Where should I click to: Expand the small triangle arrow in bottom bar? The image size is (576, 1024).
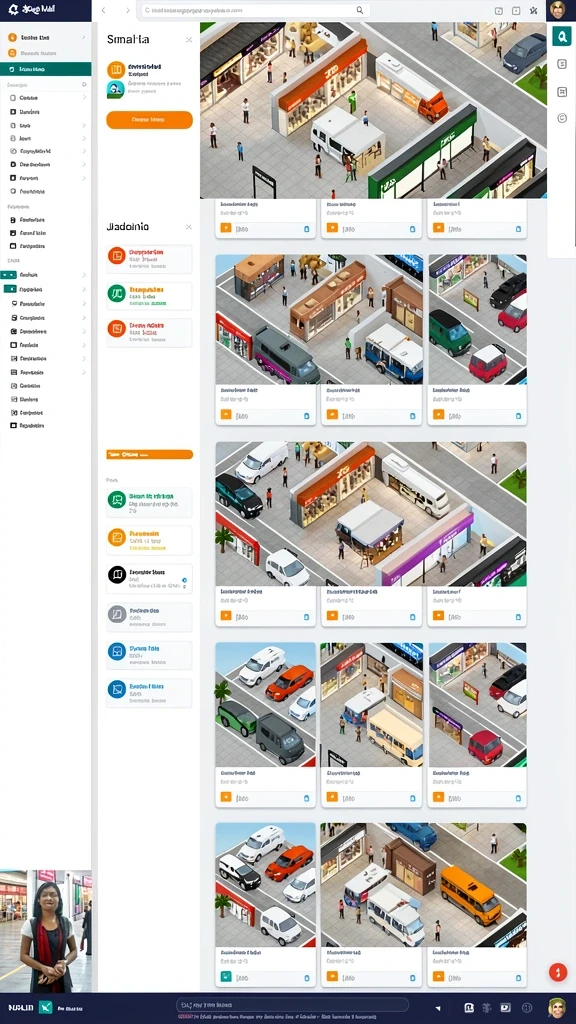[438, 1008]
